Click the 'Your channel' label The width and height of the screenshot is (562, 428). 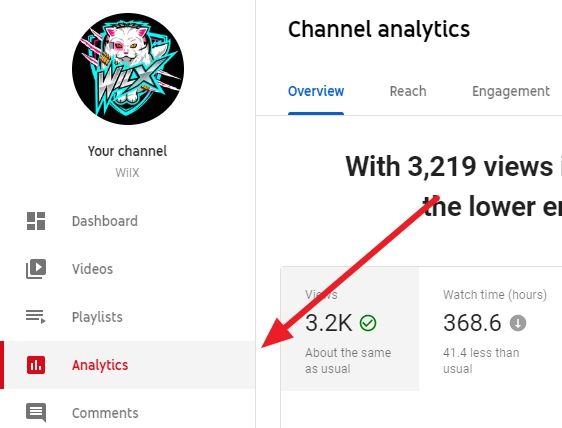pos(128,151)
